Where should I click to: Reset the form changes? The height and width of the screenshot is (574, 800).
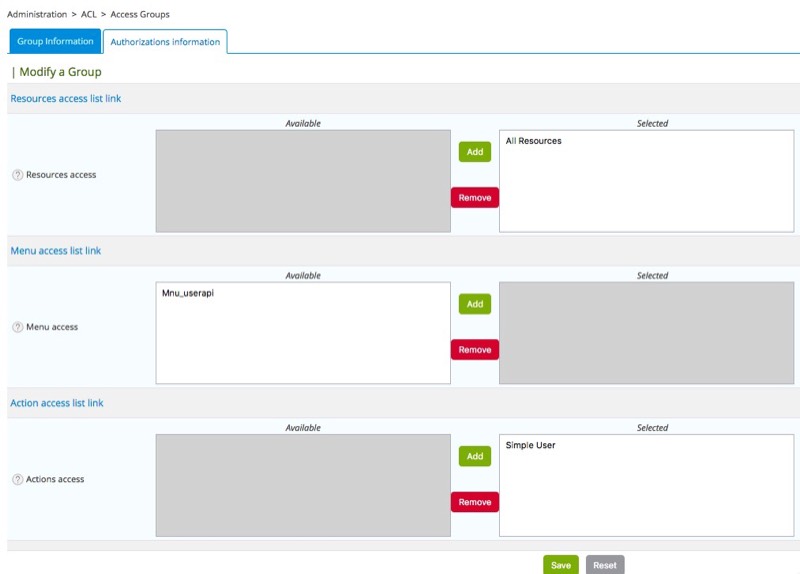pos(605,565)
